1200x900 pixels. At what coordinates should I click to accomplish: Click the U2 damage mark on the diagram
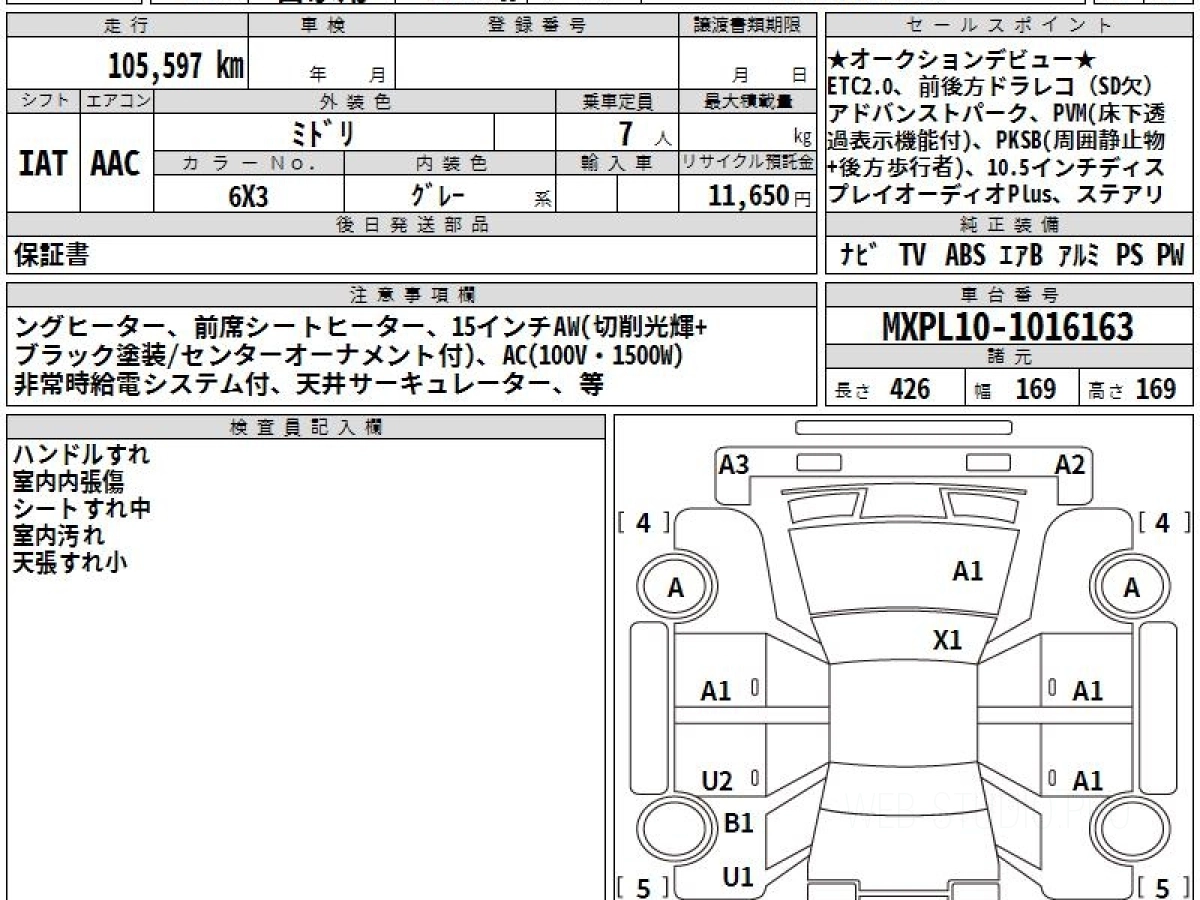tap(717, 782)
